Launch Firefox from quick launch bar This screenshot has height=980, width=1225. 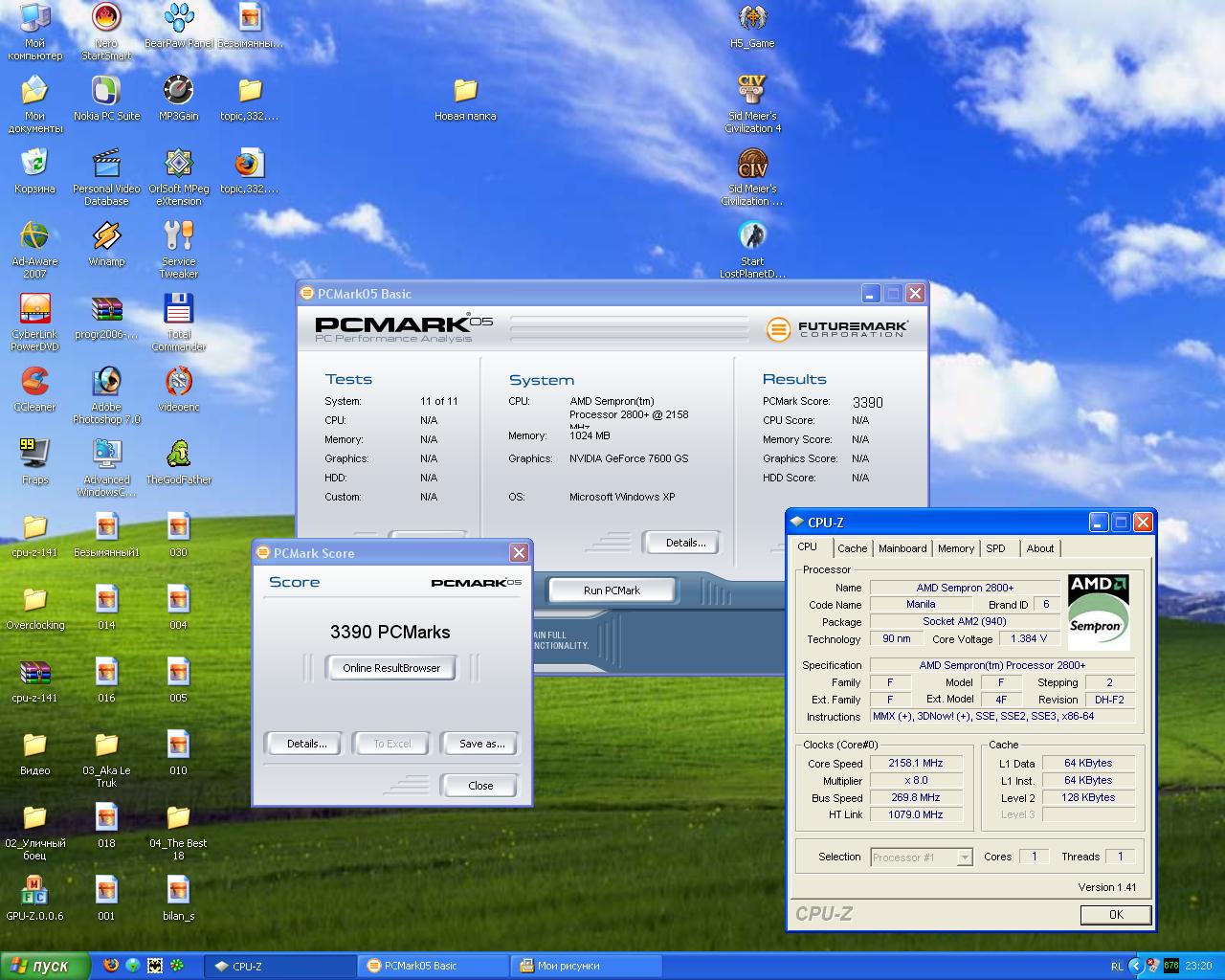click(x=111, y=966)
